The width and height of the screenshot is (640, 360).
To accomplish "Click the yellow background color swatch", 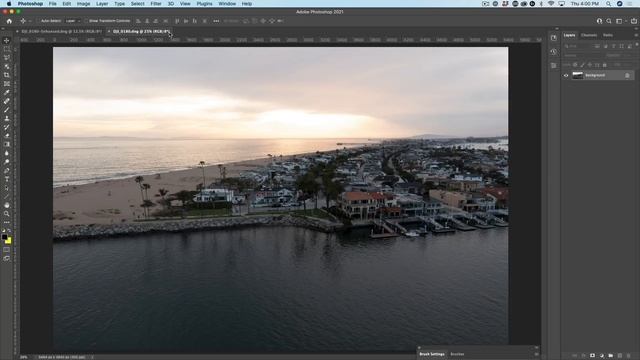I will (8, 240).
